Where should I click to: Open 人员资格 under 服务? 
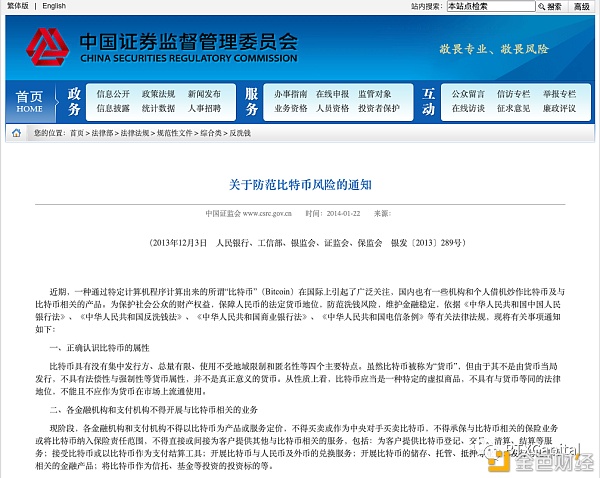coord(333,108)
